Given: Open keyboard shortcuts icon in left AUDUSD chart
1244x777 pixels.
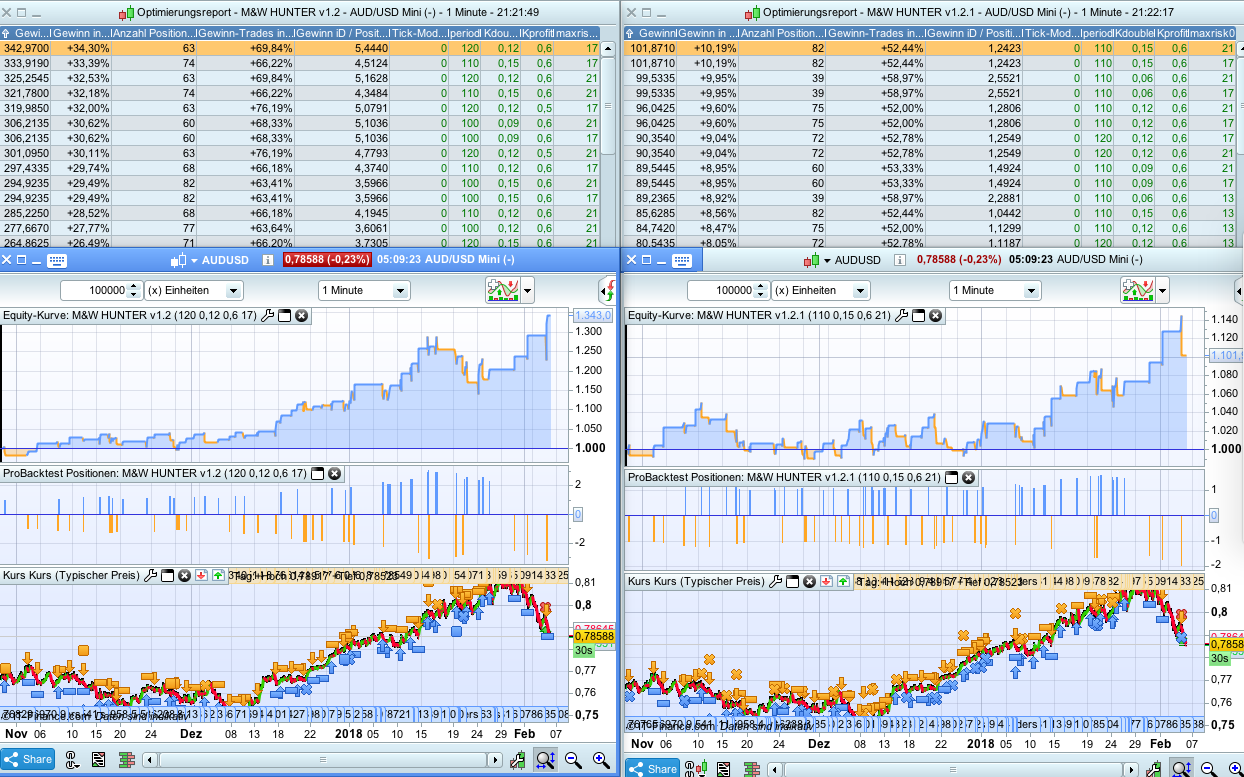Looking at the screenshot, I should (56, 260).
